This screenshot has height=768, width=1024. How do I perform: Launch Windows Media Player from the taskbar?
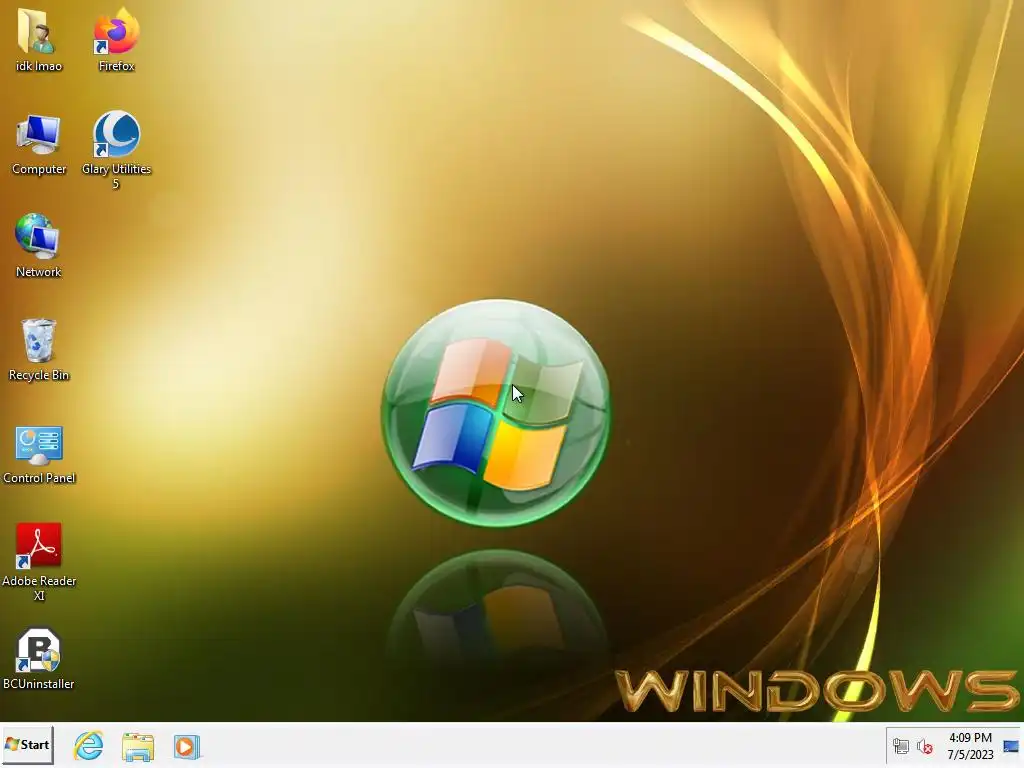tap(186, 746)
